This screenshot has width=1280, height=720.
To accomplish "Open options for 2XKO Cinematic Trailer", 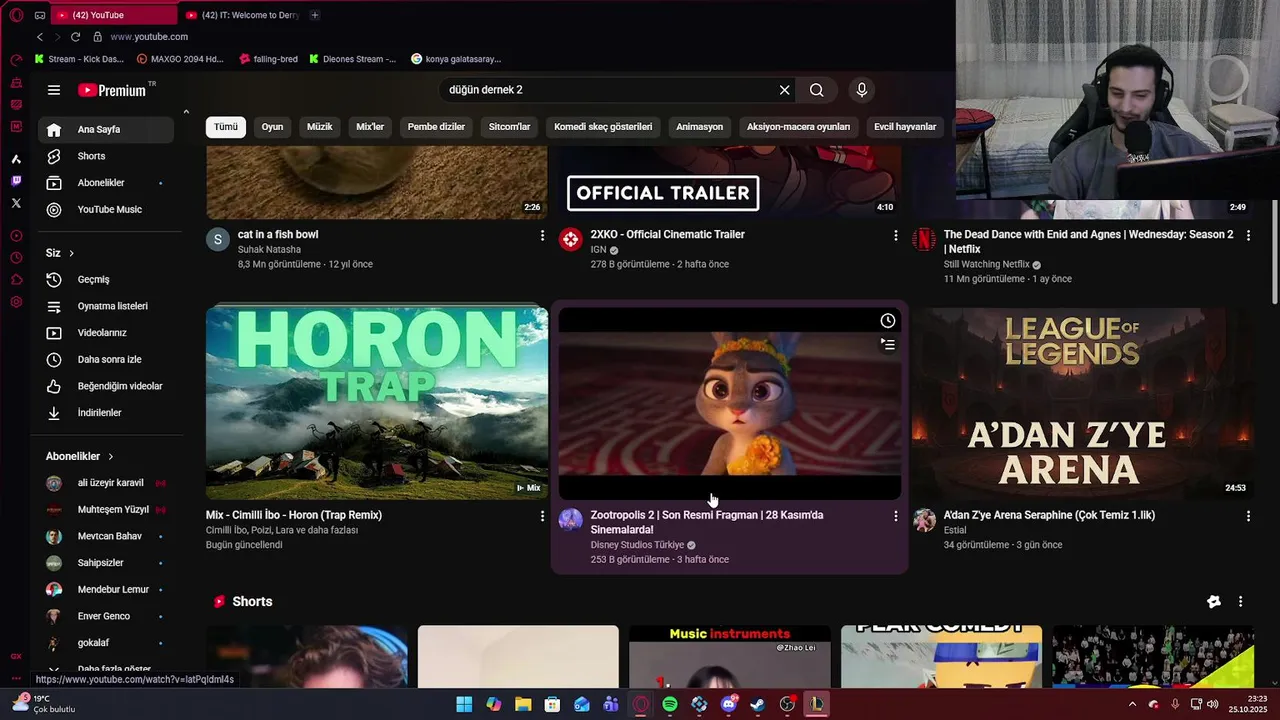I will tap(895, 235).
